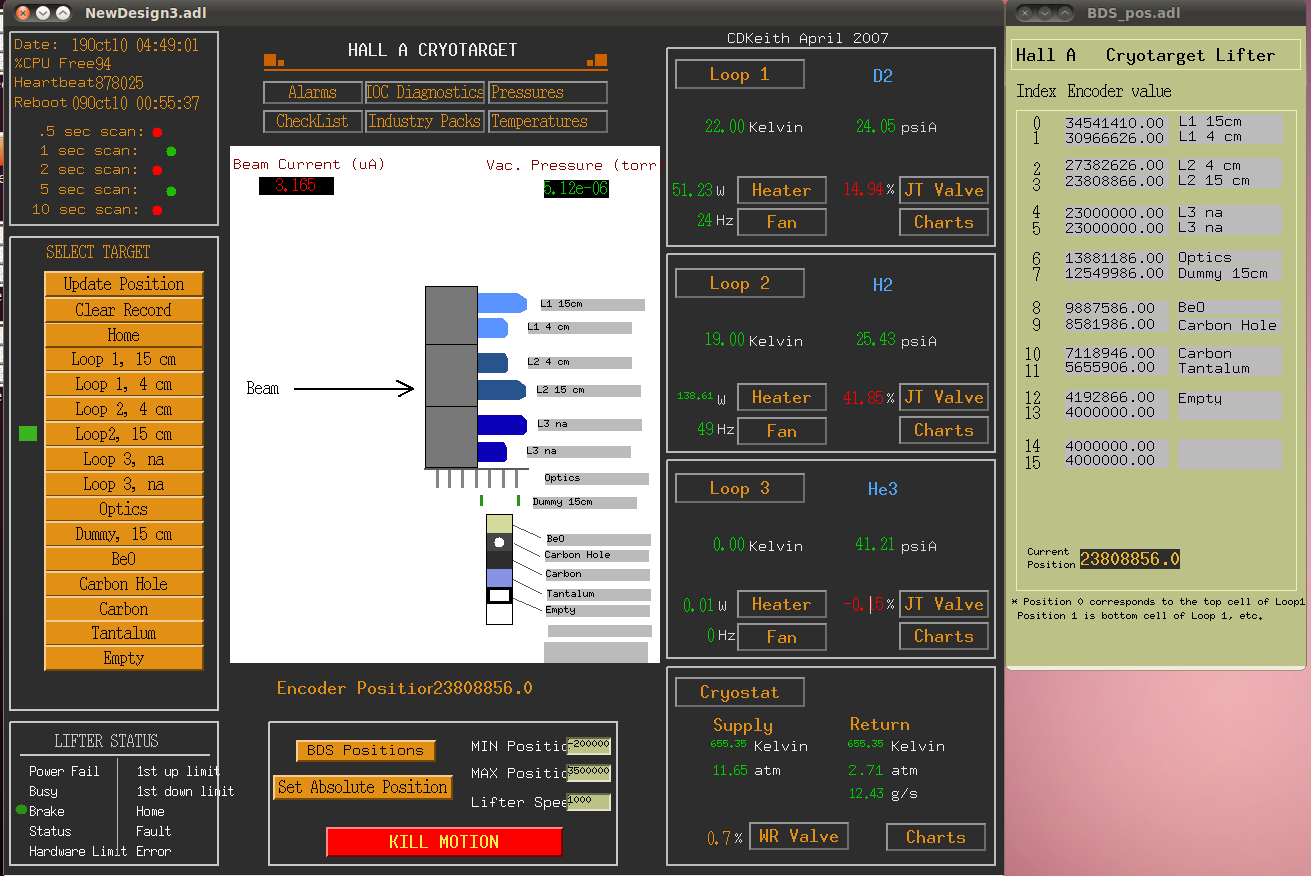Screen dimensions: 1311x876
Task: Select target Loop2, 15 cm
Action: (124, 434)
